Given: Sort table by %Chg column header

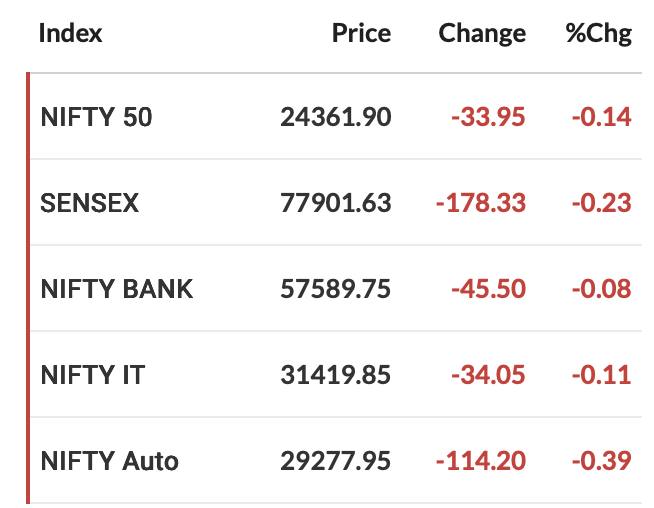Looking at the screenshot, I should click(599, 33).
